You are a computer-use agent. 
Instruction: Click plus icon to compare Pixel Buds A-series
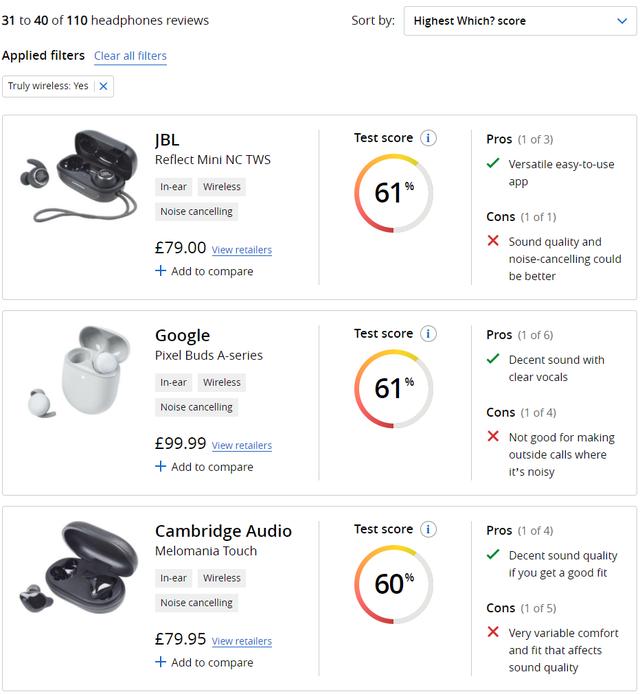pyautogui.click(x=160, y=467)
